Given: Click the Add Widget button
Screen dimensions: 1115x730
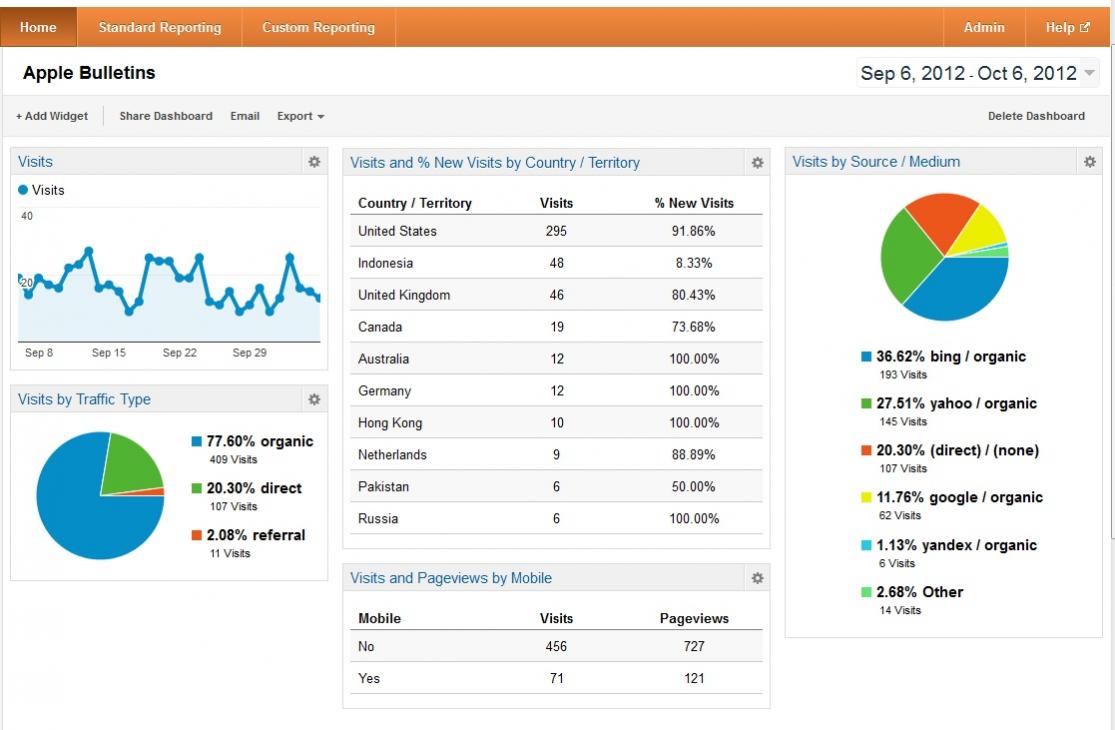Looking at the screenshot, I should (x=52, y=116).
